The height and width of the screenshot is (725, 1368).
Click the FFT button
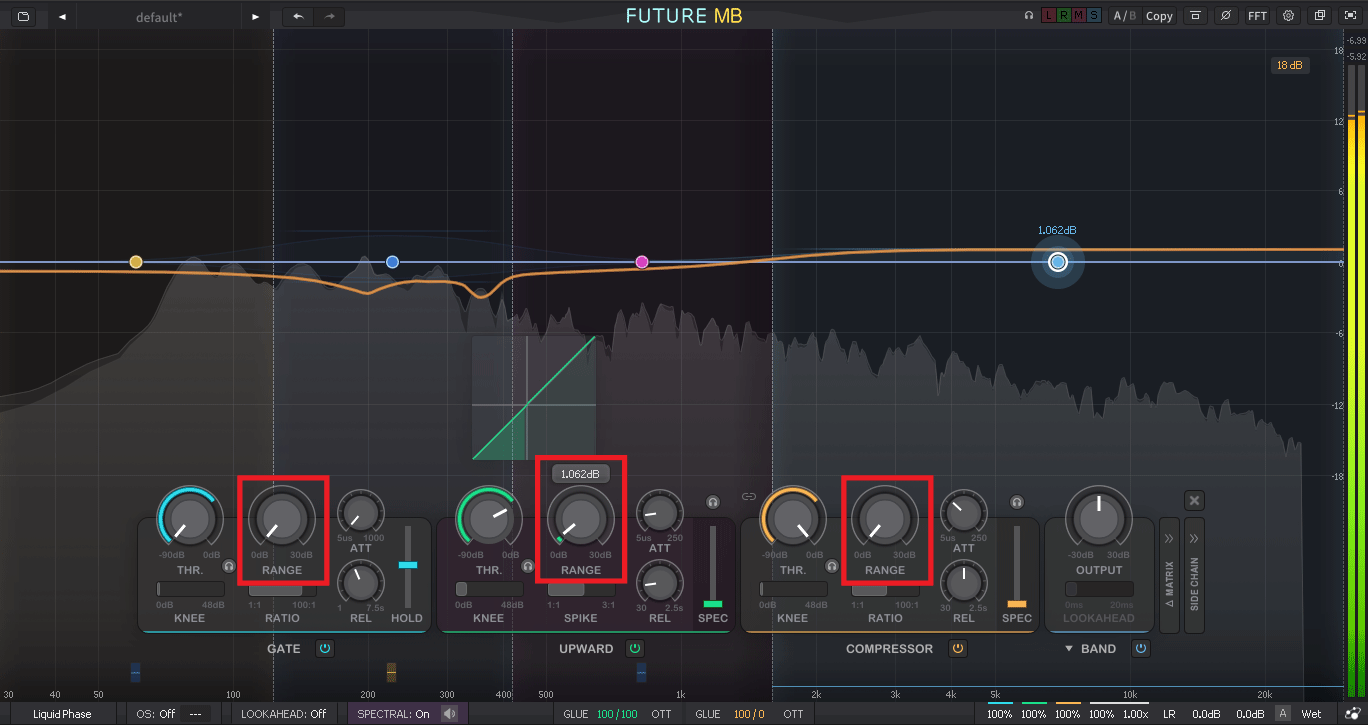(1257, 16)
